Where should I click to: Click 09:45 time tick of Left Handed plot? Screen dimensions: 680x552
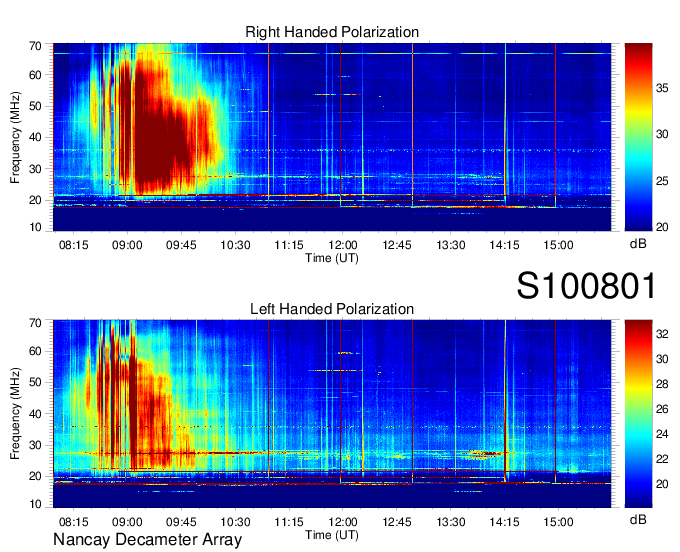pos(181,522)
